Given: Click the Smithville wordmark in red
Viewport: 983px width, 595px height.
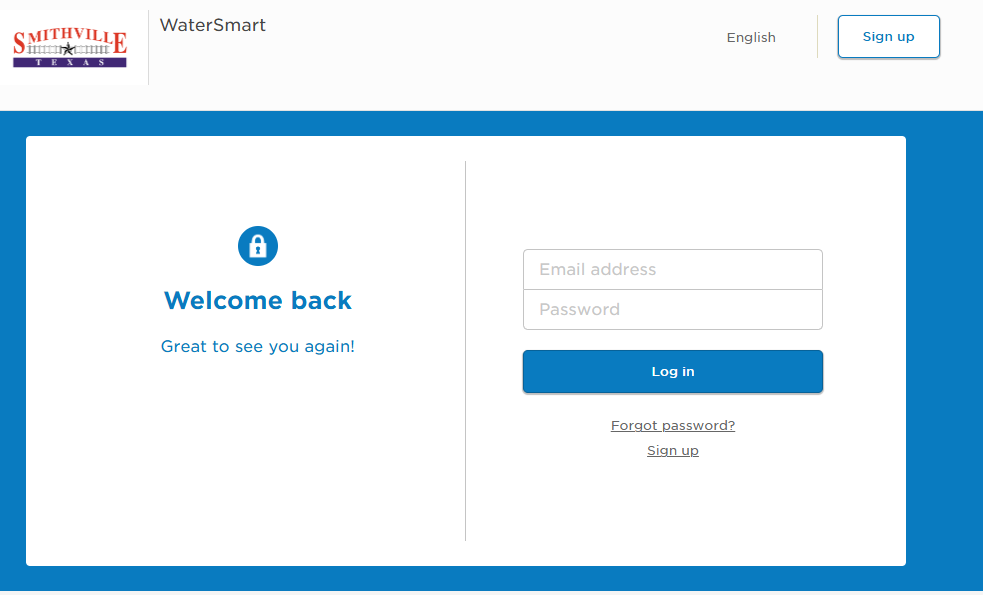Looking at the screenshot, I should [68, 38].
